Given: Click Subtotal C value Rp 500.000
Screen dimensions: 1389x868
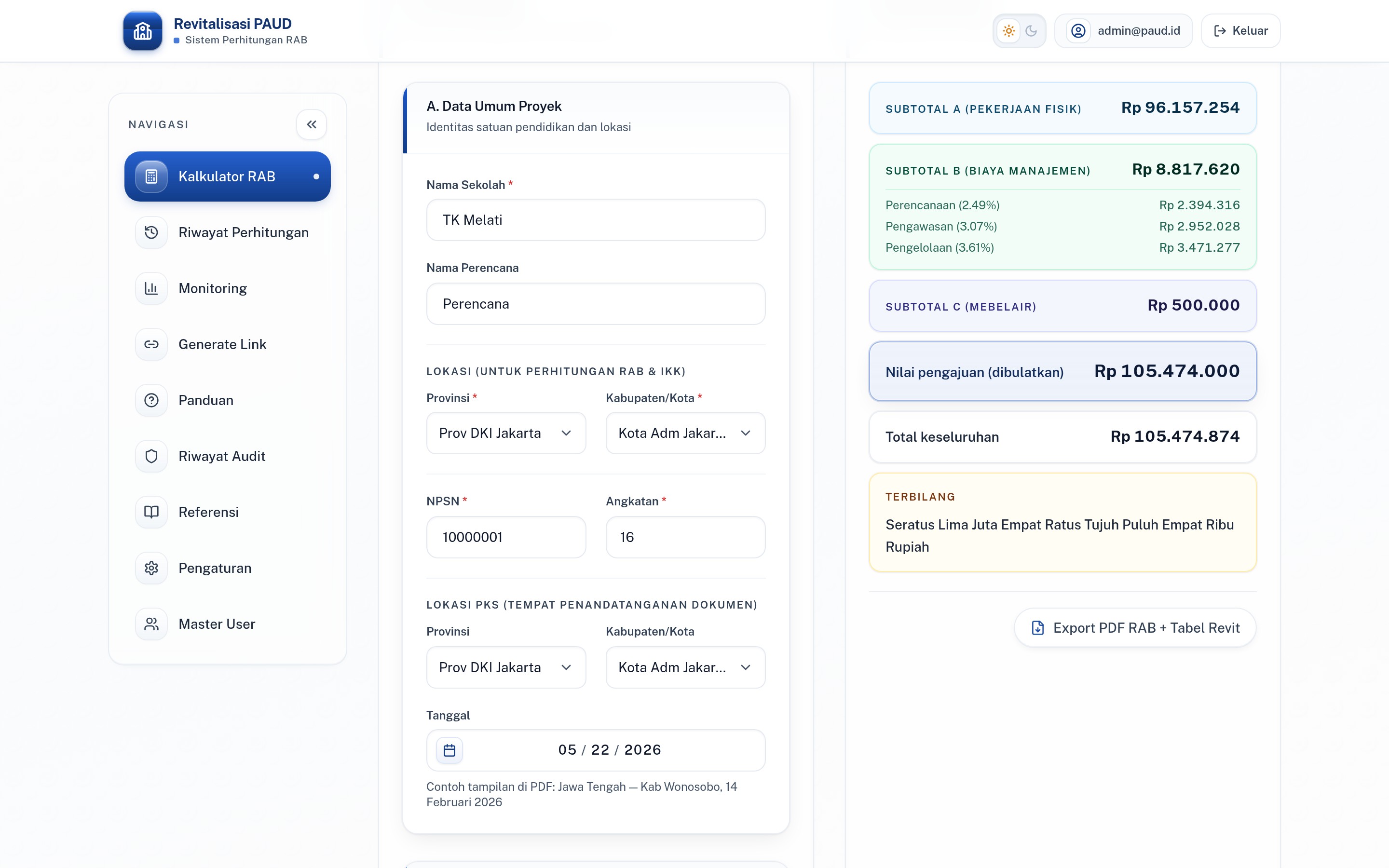Looking at the screenshot, I should [x=1193, y=305].
